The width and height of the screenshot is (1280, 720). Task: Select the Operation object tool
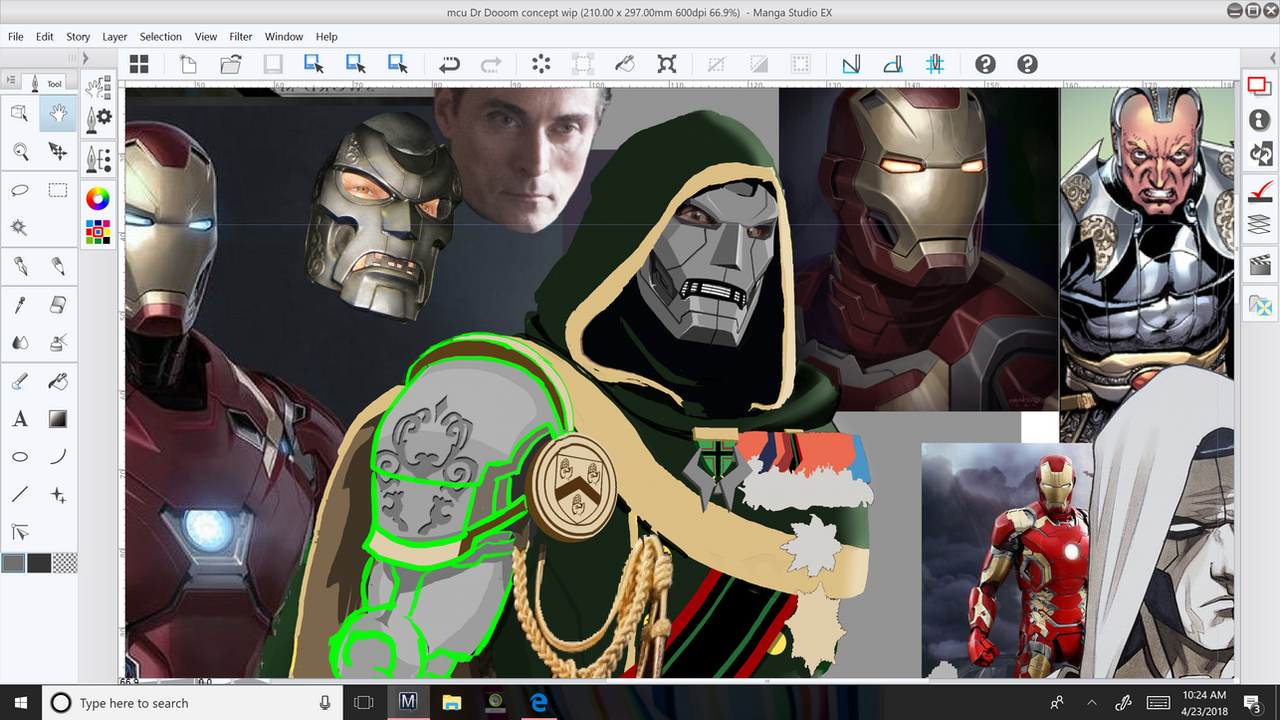pos(20,113)
